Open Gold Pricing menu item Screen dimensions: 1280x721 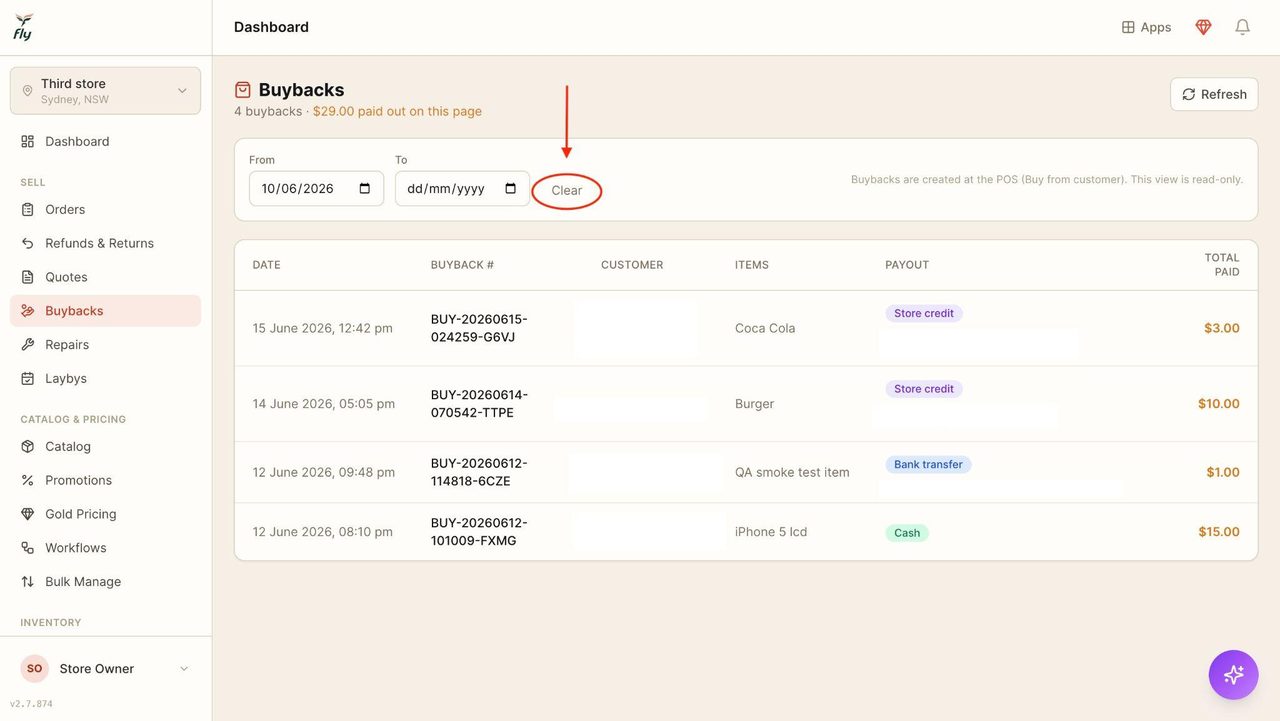[x=105, y=514]
